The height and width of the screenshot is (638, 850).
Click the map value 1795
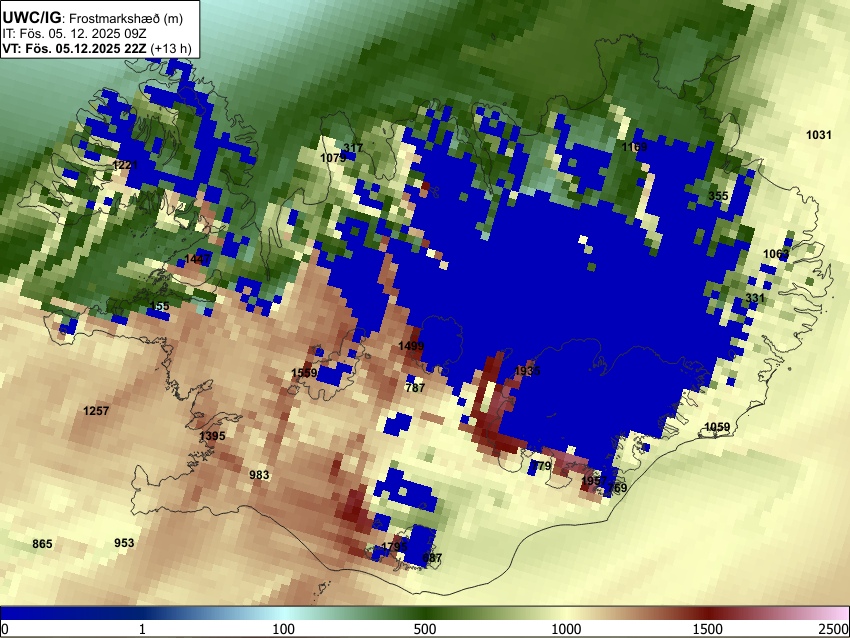click(x=394, y=546)
